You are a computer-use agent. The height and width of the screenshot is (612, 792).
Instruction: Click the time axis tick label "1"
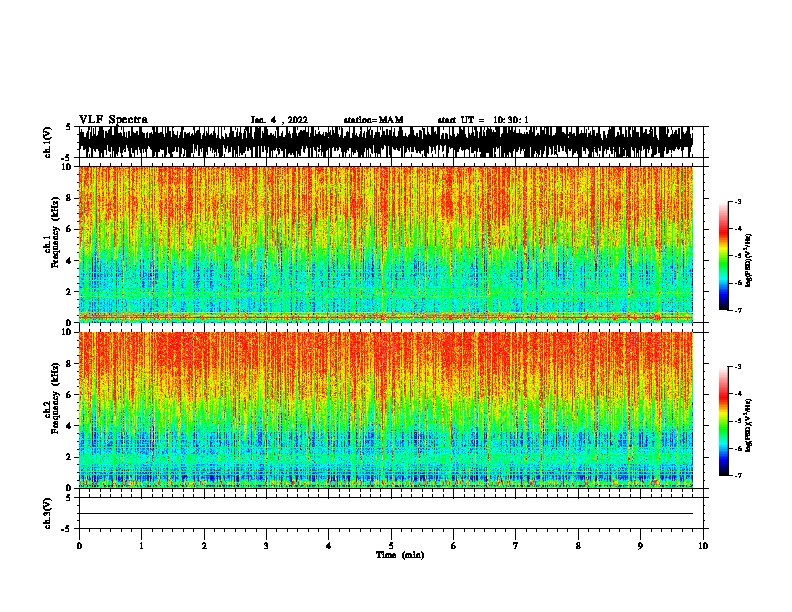click(142, 545)
